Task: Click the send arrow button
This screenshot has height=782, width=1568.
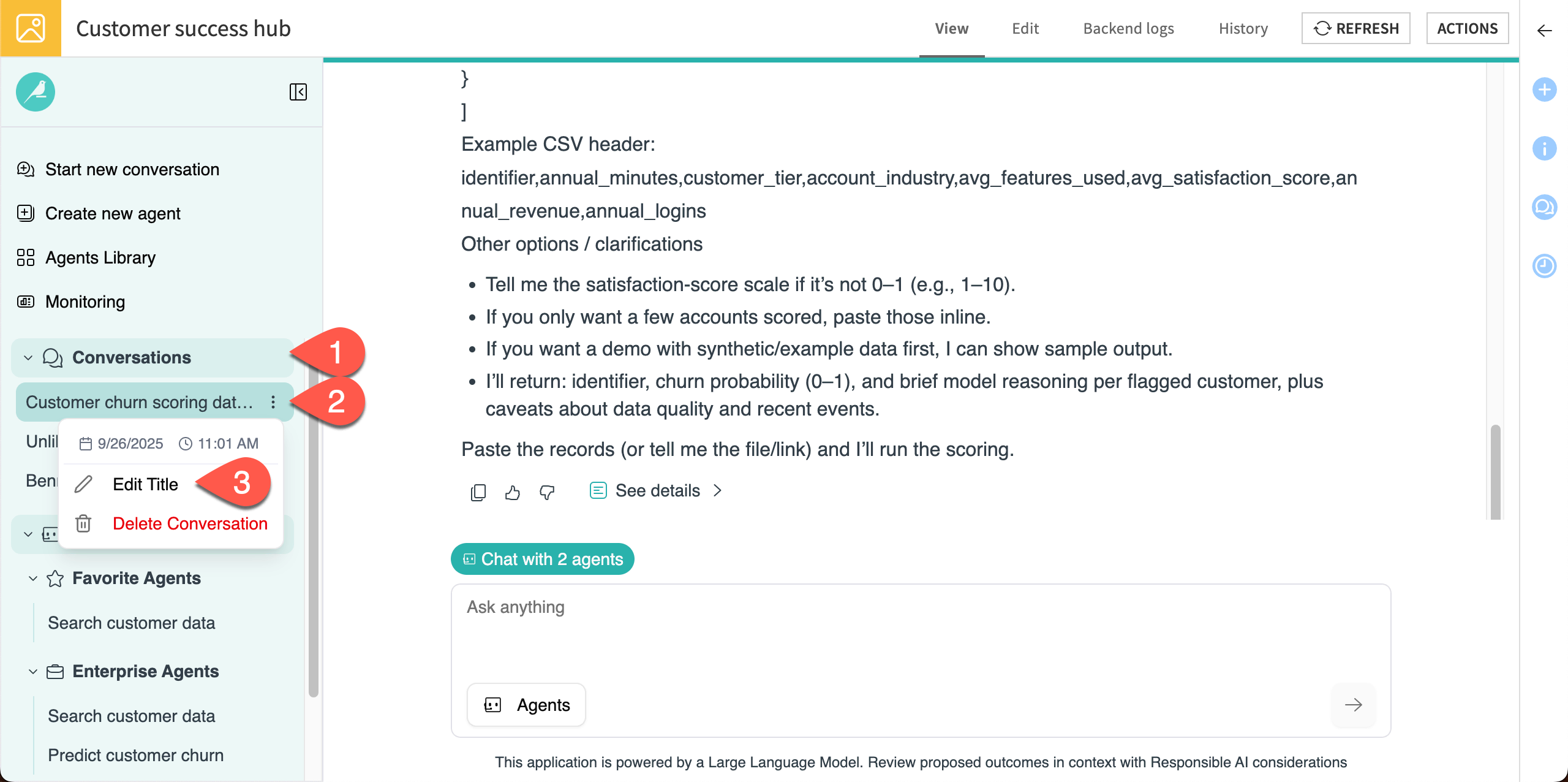Action: pyautogui.click(x=1353, y=705)
